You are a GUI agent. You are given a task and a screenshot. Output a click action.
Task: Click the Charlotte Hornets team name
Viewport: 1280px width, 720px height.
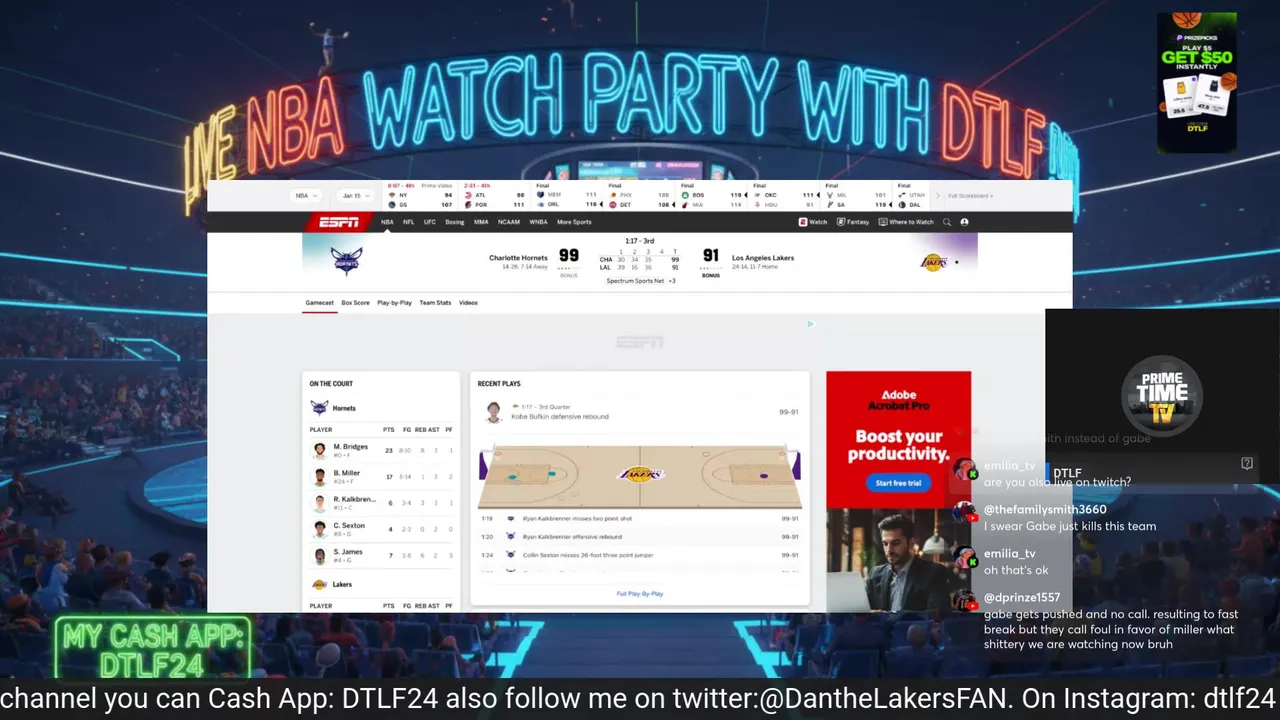(518, 258)
